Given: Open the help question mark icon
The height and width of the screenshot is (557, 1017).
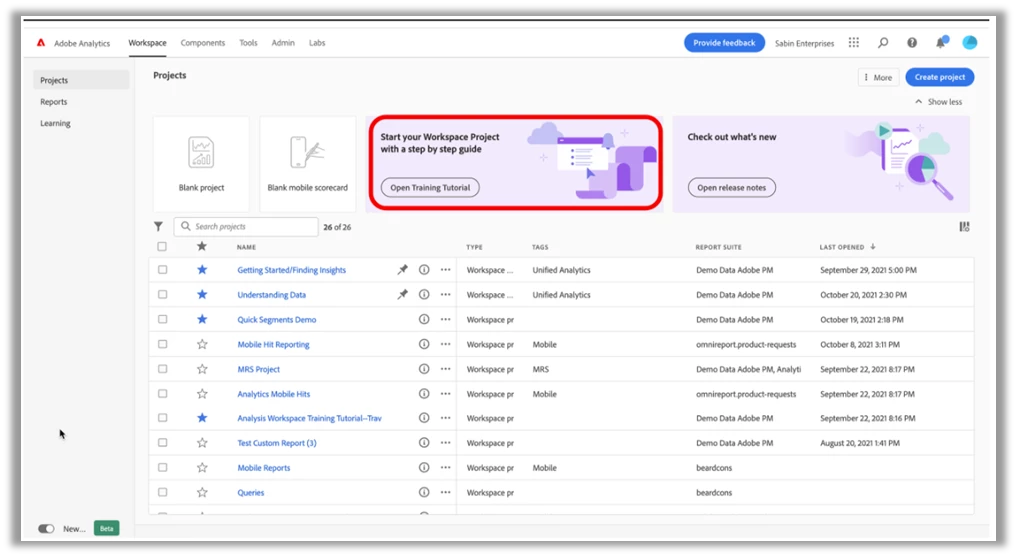Looking at the screenshot, I should (912, 43).
